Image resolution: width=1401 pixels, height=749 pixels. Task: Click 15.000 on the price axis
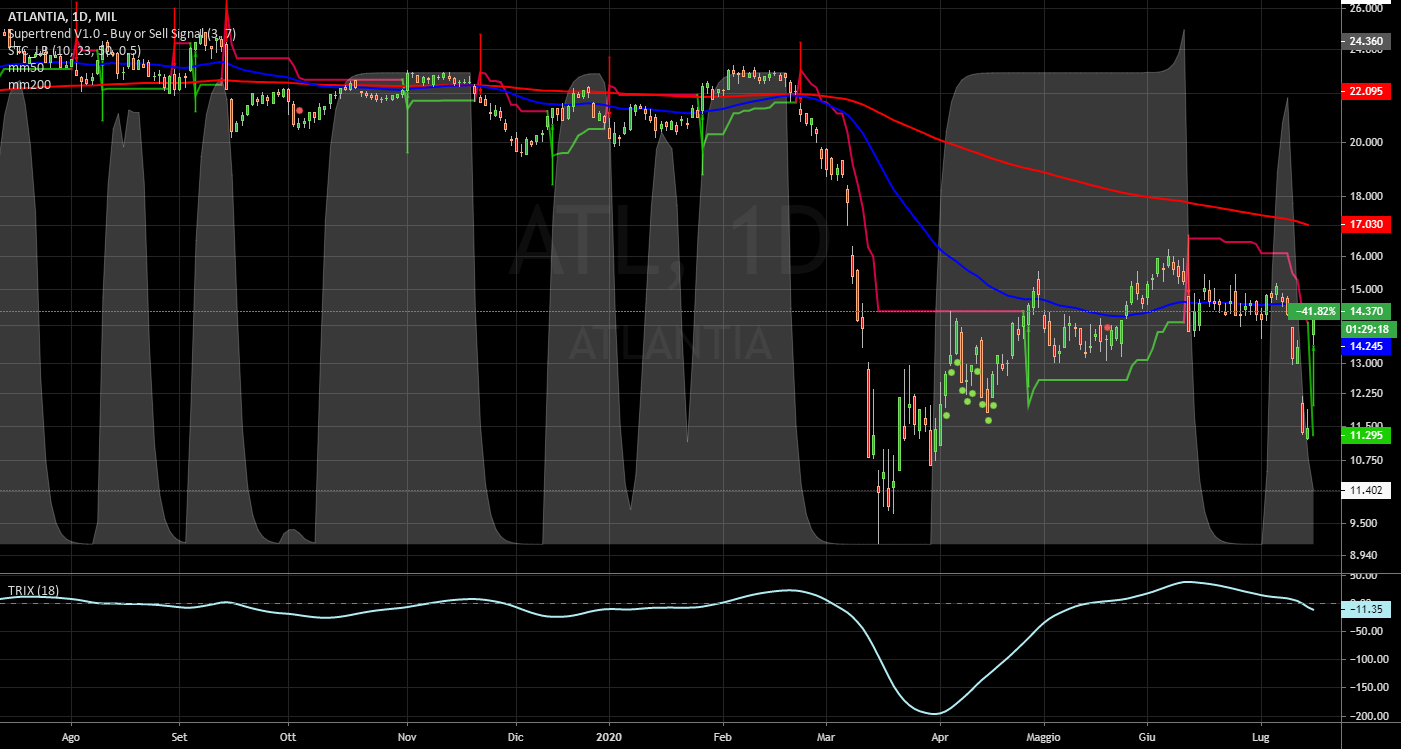(1366, 289)
